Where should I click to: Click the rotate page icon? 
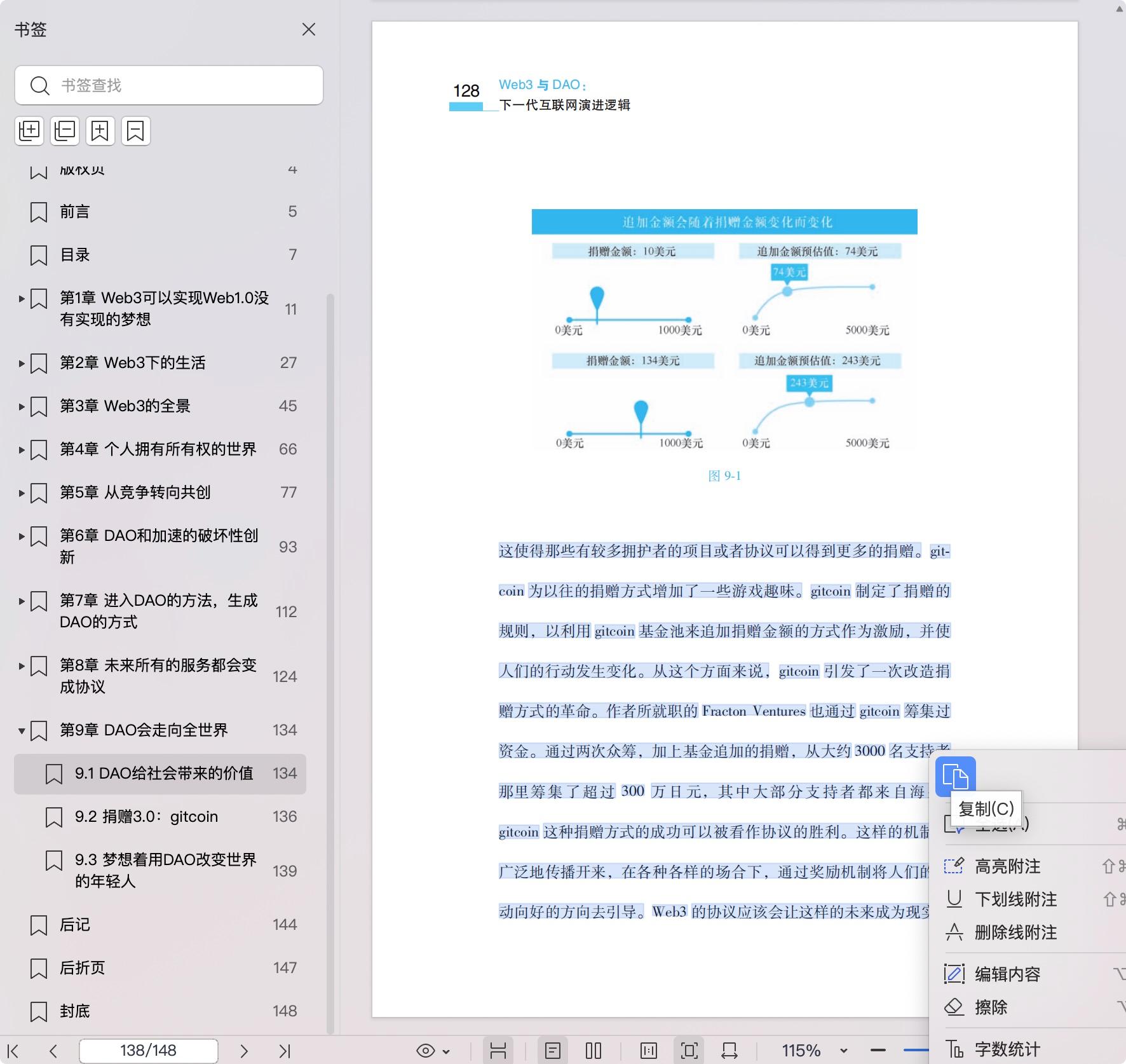tap(729, 1051)
